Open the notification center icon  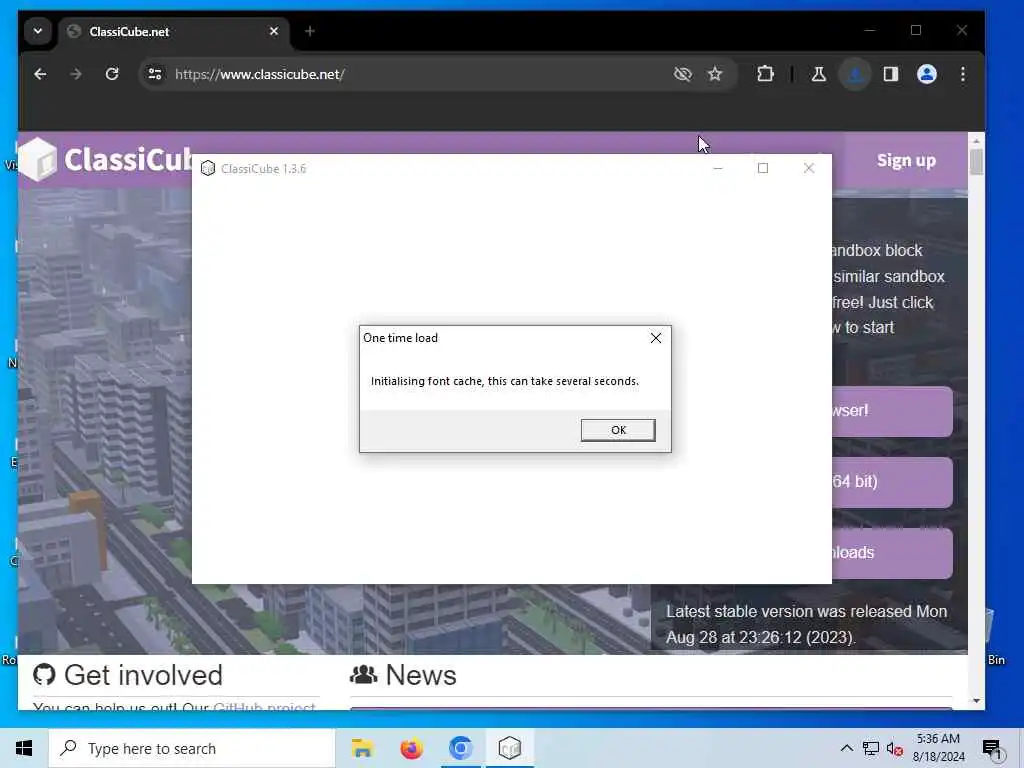tap(991, 748)
